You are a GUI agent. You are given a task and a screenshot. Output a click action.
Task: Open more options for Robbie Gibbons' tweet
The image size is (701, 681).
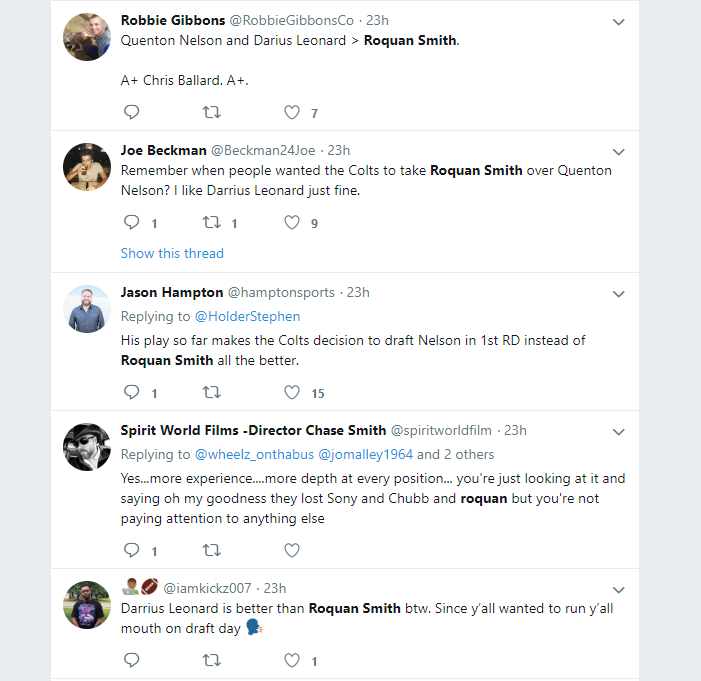tap(618, 21)
